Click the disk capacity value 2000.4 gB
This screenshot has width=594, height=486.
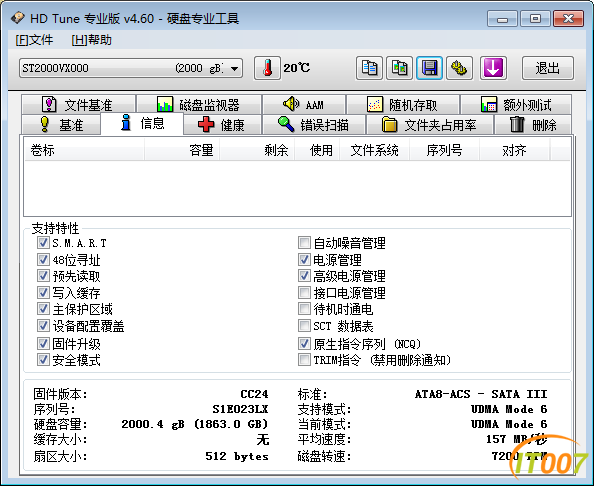coord(195,424)
